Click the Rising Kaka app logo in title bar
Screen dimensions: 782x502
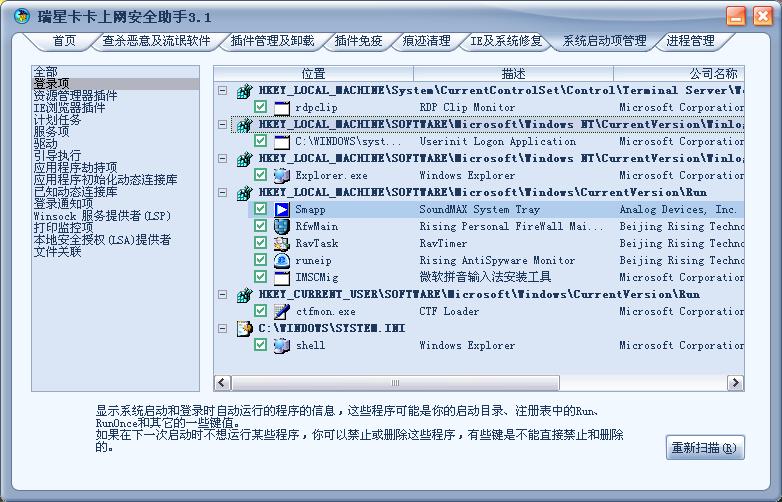coord(22,16)
